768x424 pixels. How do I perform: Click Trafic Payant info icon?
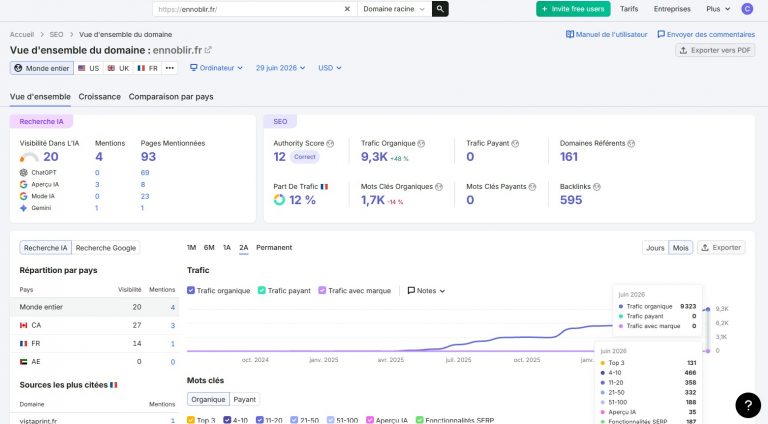click(x=515, y=143)
